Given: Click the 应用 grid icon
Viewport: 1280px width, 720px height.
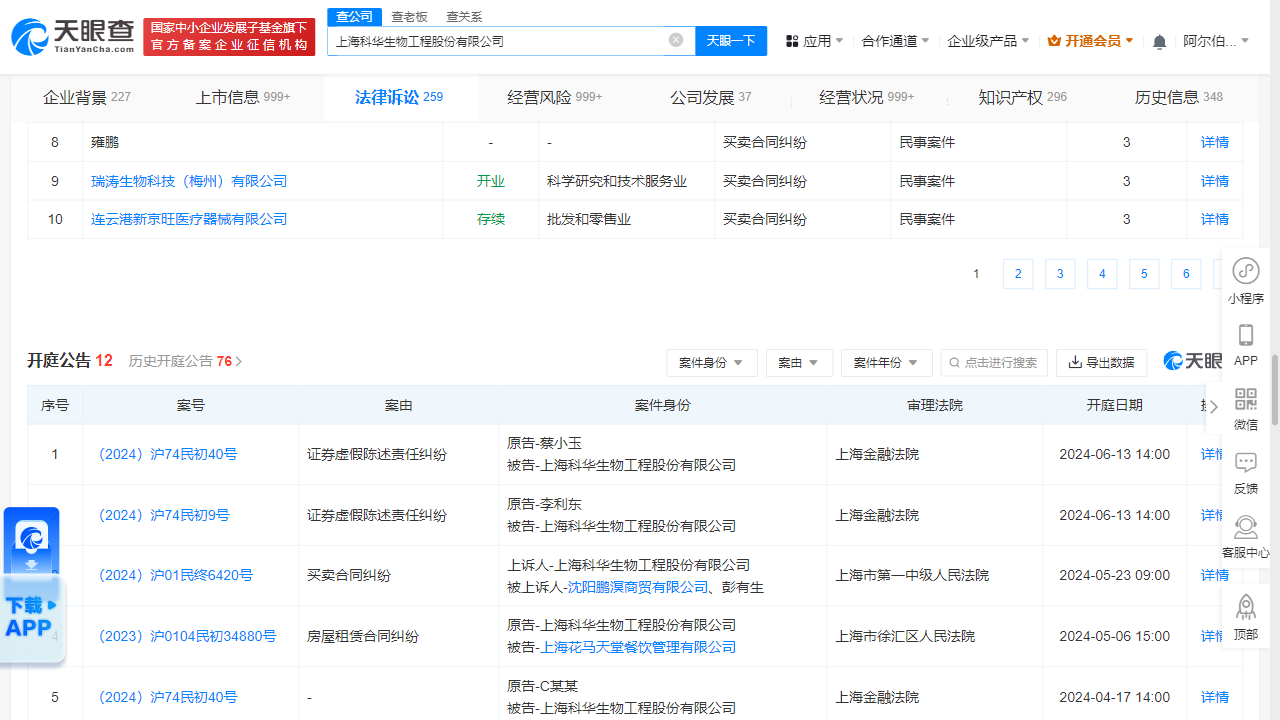Looking at the screenshot, I should tap(790, 40).
